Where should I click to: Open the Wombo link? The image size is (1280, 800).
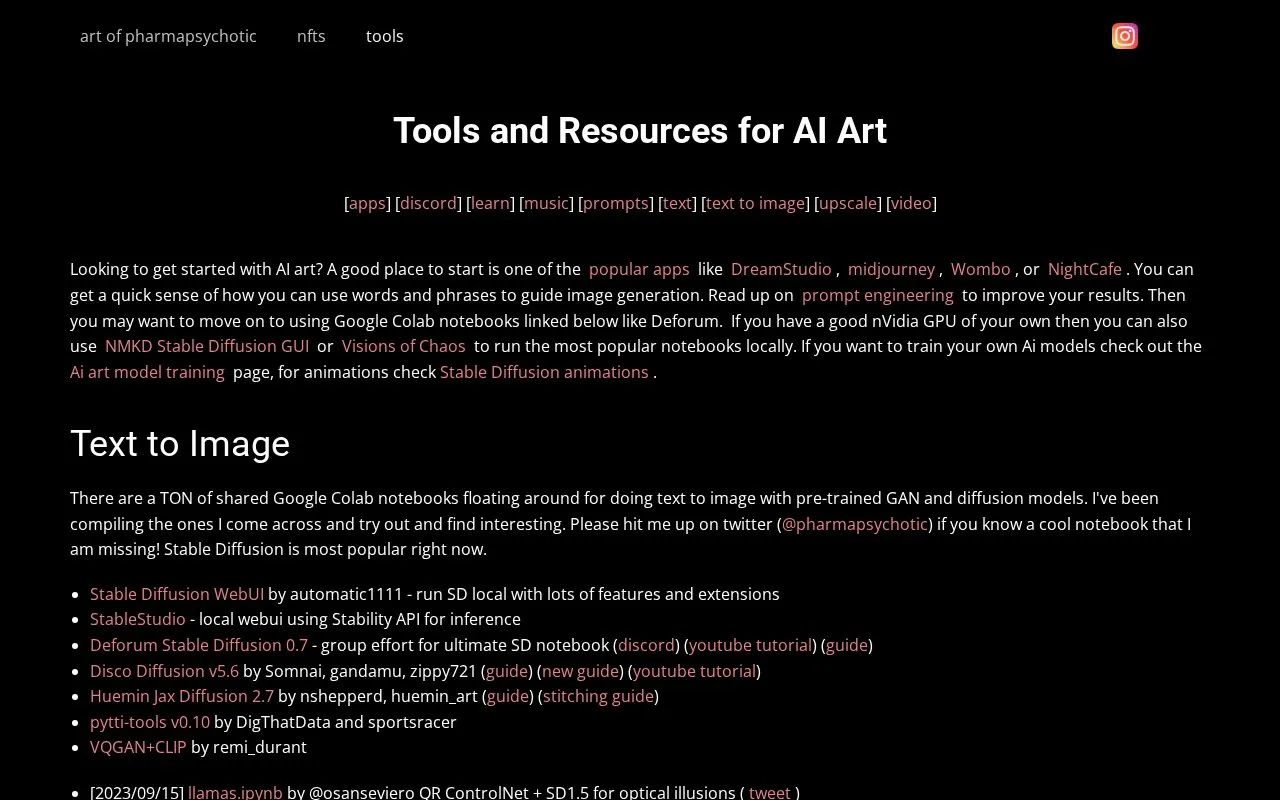[980, 269]
